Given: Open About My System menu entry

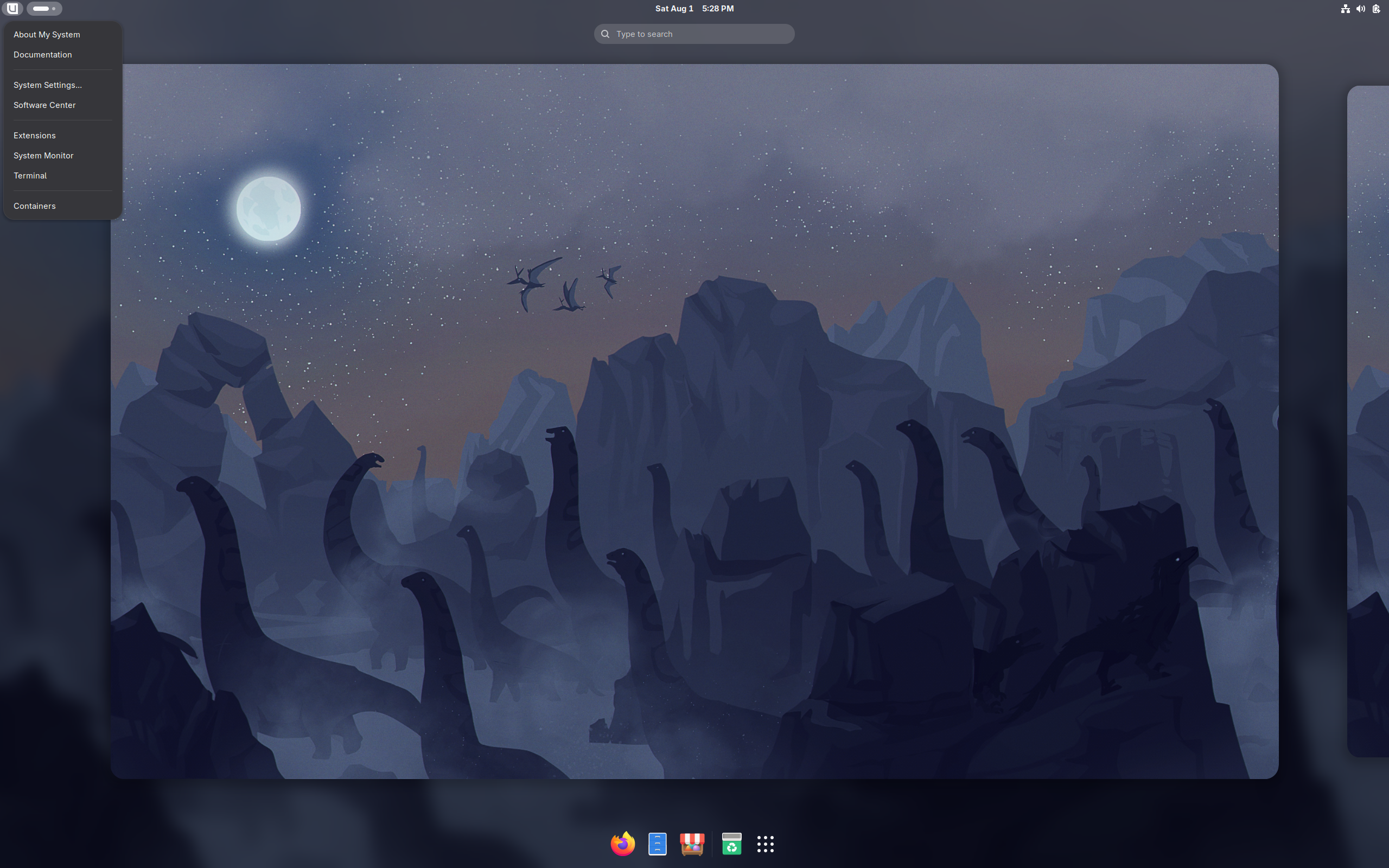Looking at the screenshot, I should [x=62, y=34].
